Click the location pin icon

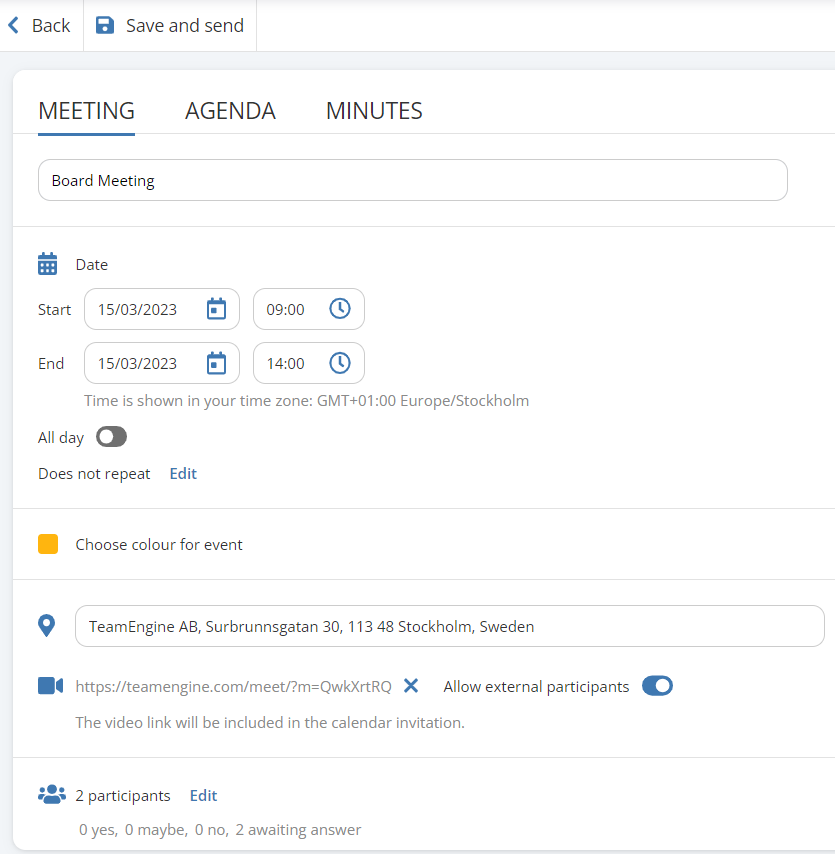click(x=47, y=626)
